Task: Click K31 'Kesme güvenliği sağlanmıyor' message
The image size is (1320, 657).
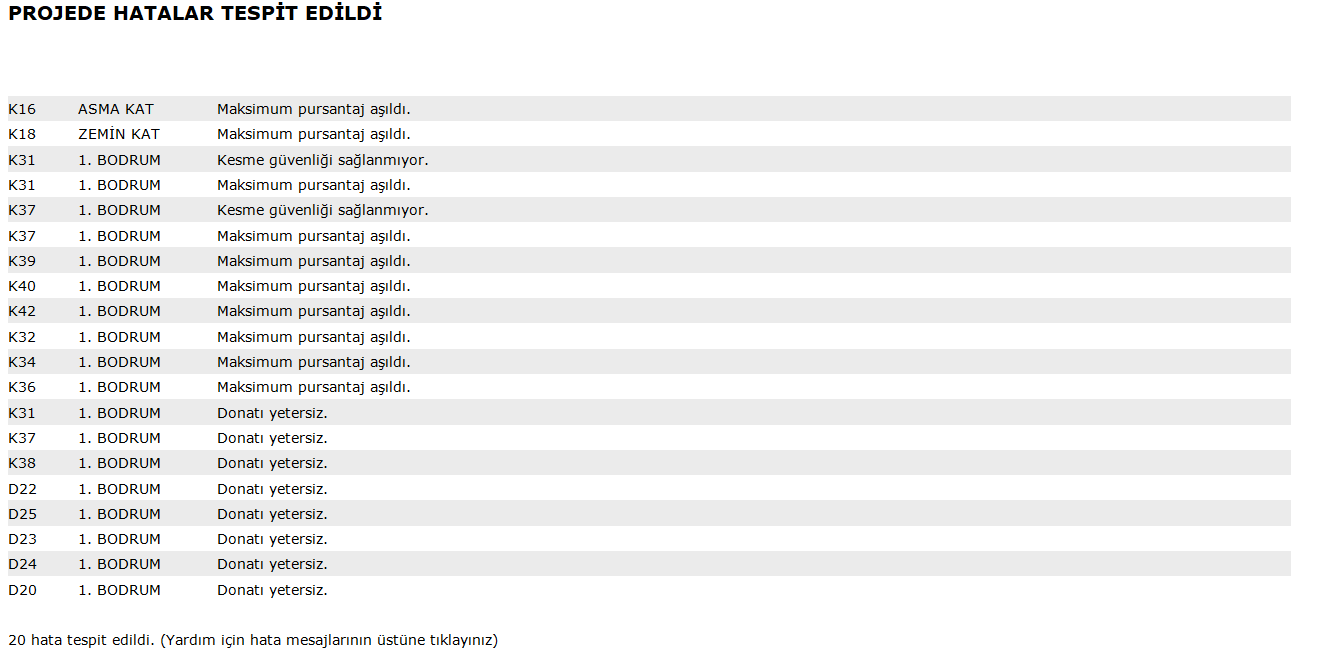Action: pos(322,160)
